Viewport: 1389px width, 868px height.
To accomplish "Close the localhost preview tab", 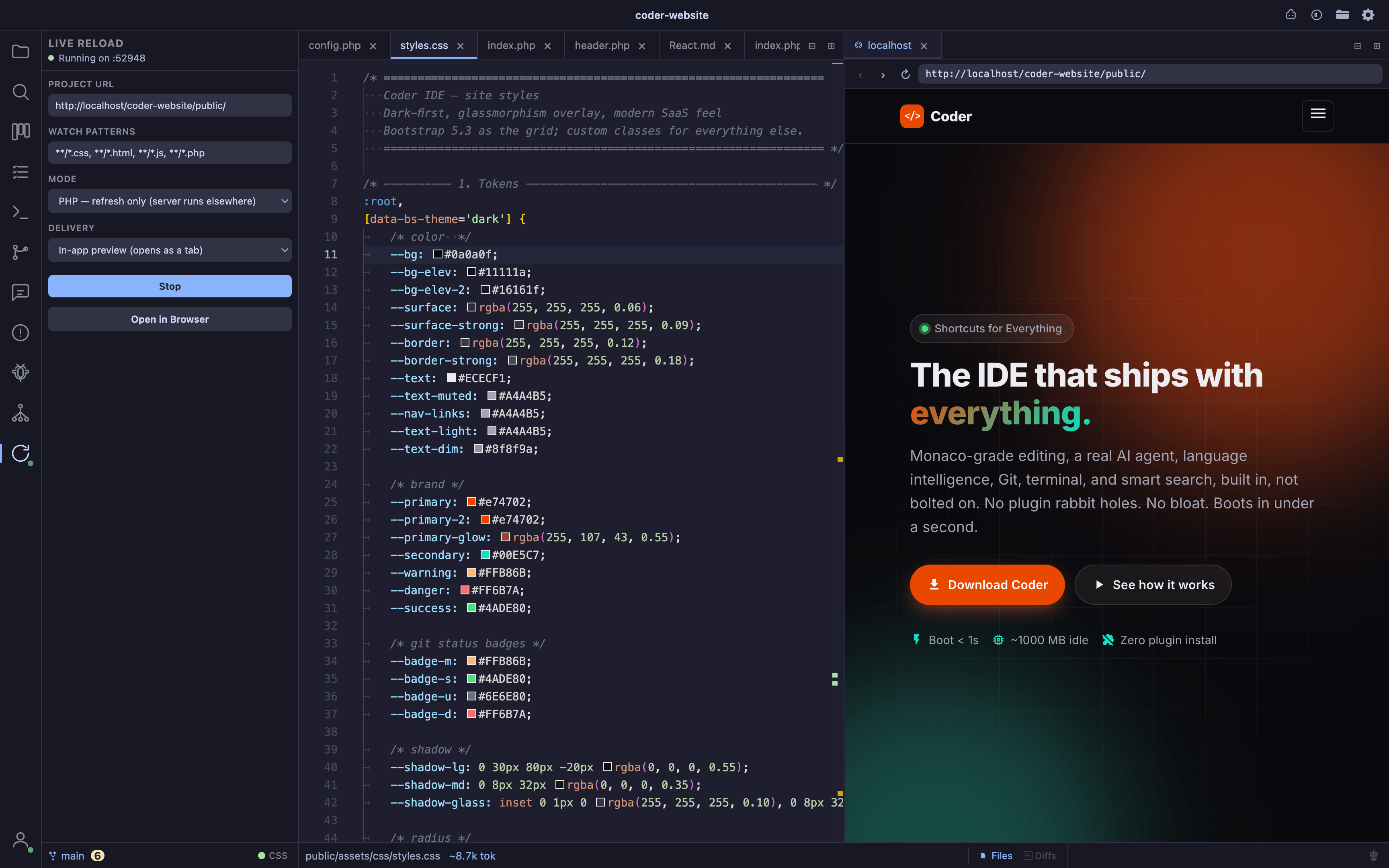I will [x=924, y=46].
